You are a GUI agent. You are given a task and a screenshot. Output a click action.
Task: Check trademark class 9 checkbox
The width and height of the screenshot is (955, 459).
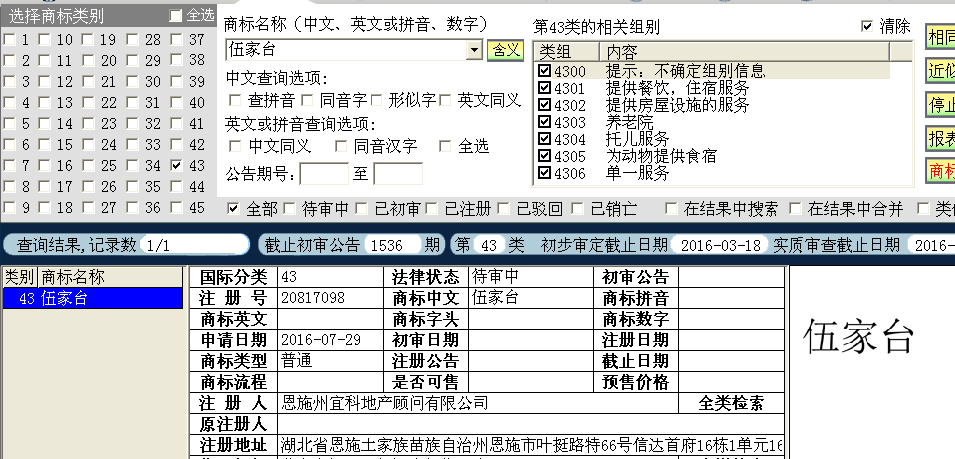click(9, 208)
